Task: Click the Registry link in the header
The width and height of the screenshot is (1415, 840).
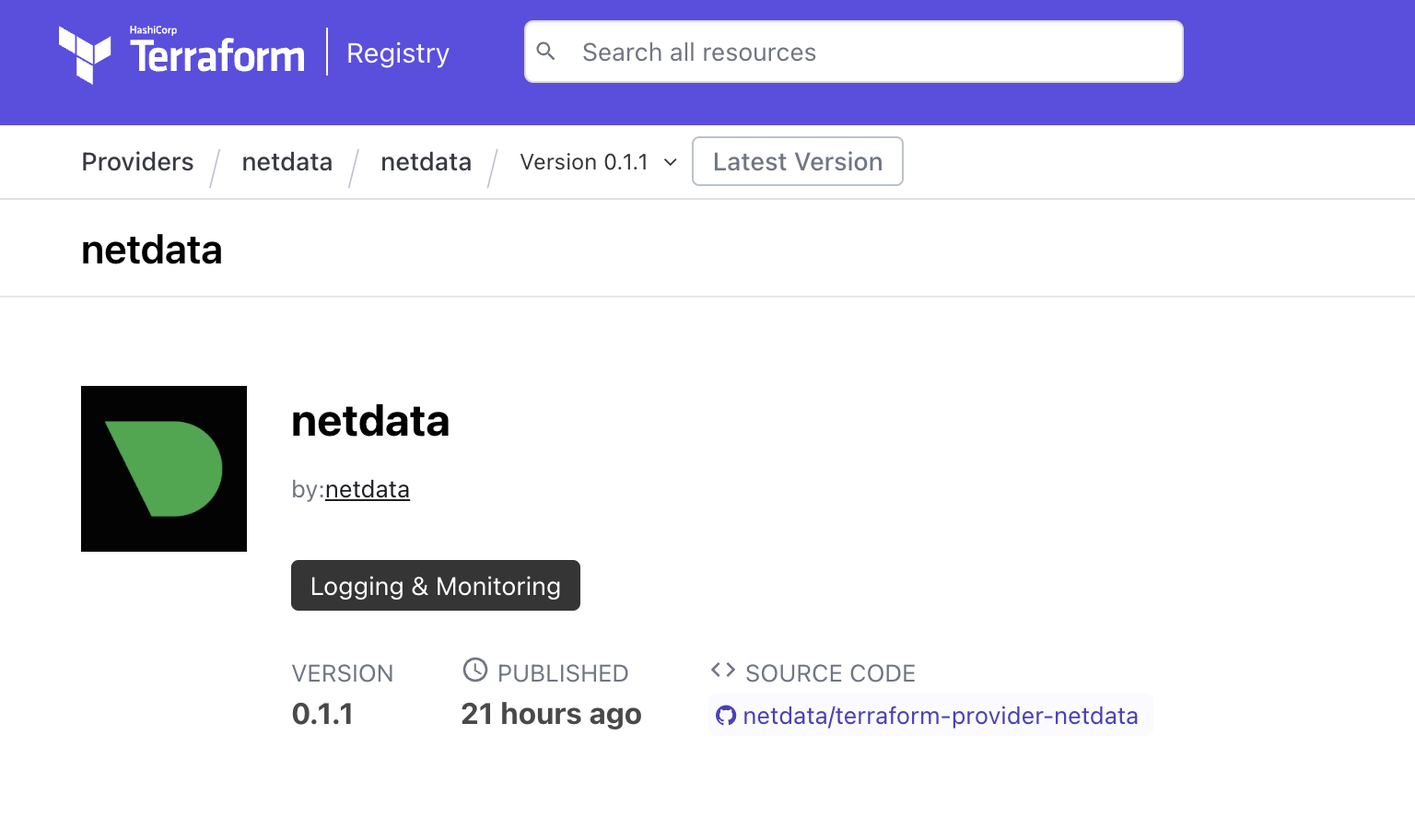Action: (398, 53)
